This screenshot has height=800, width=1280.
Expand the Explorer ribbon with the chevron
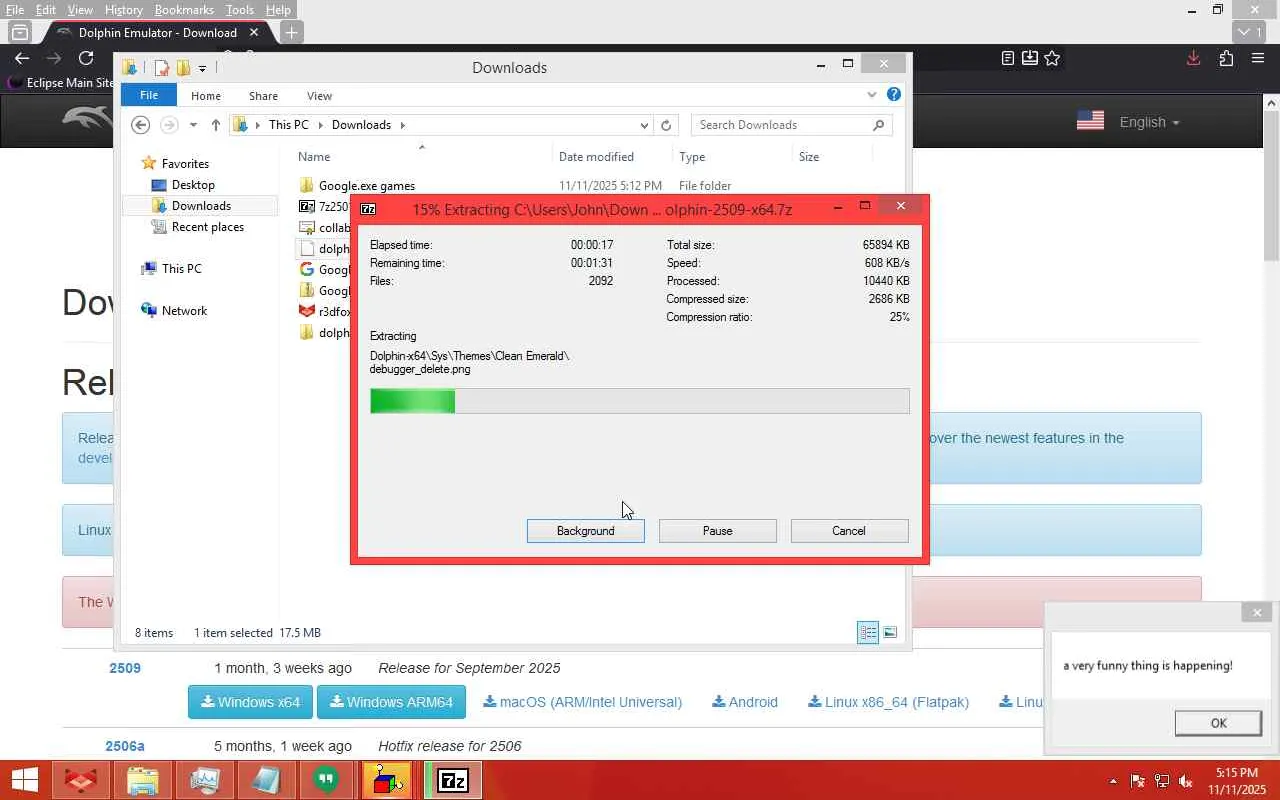[x=872, y=95]
